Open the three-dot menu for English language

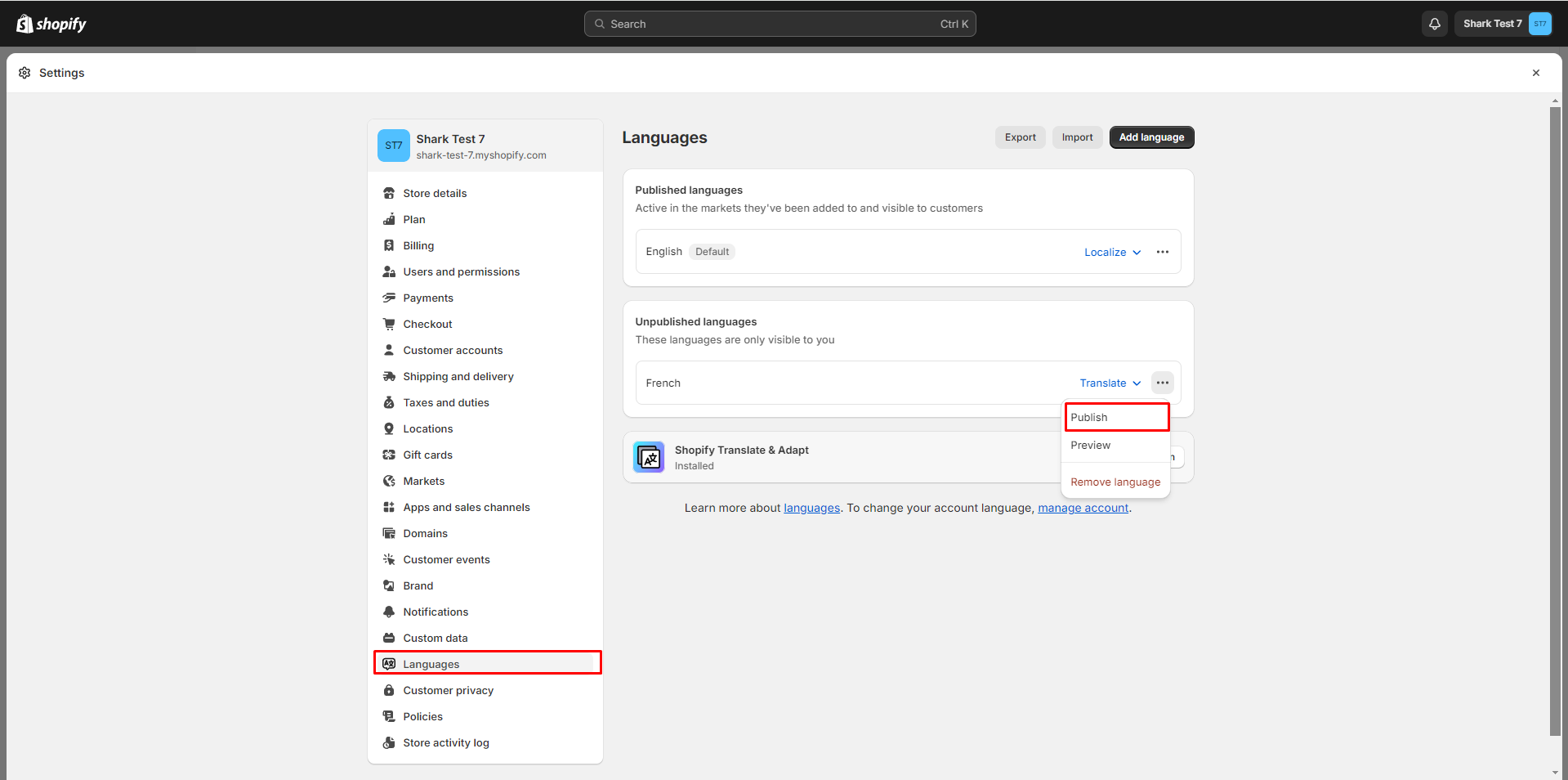[x=1163, y=252]
